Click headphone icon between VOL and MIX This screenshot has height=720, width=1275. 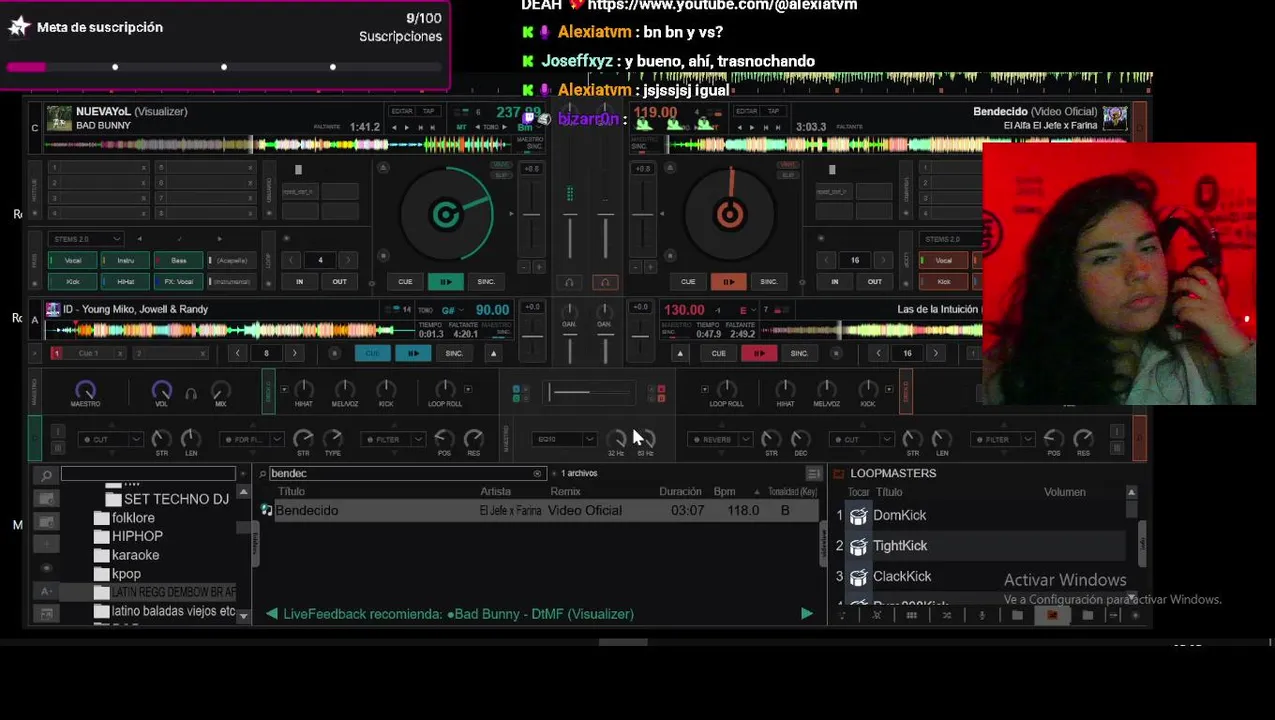click(x=191, y=394)
